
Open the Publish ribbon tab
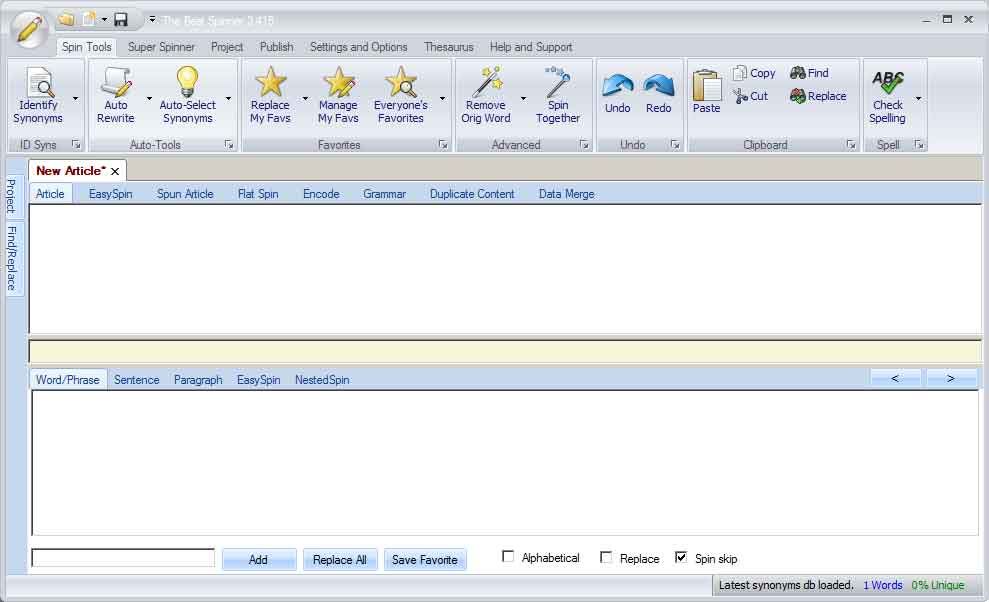click(276, 47)
